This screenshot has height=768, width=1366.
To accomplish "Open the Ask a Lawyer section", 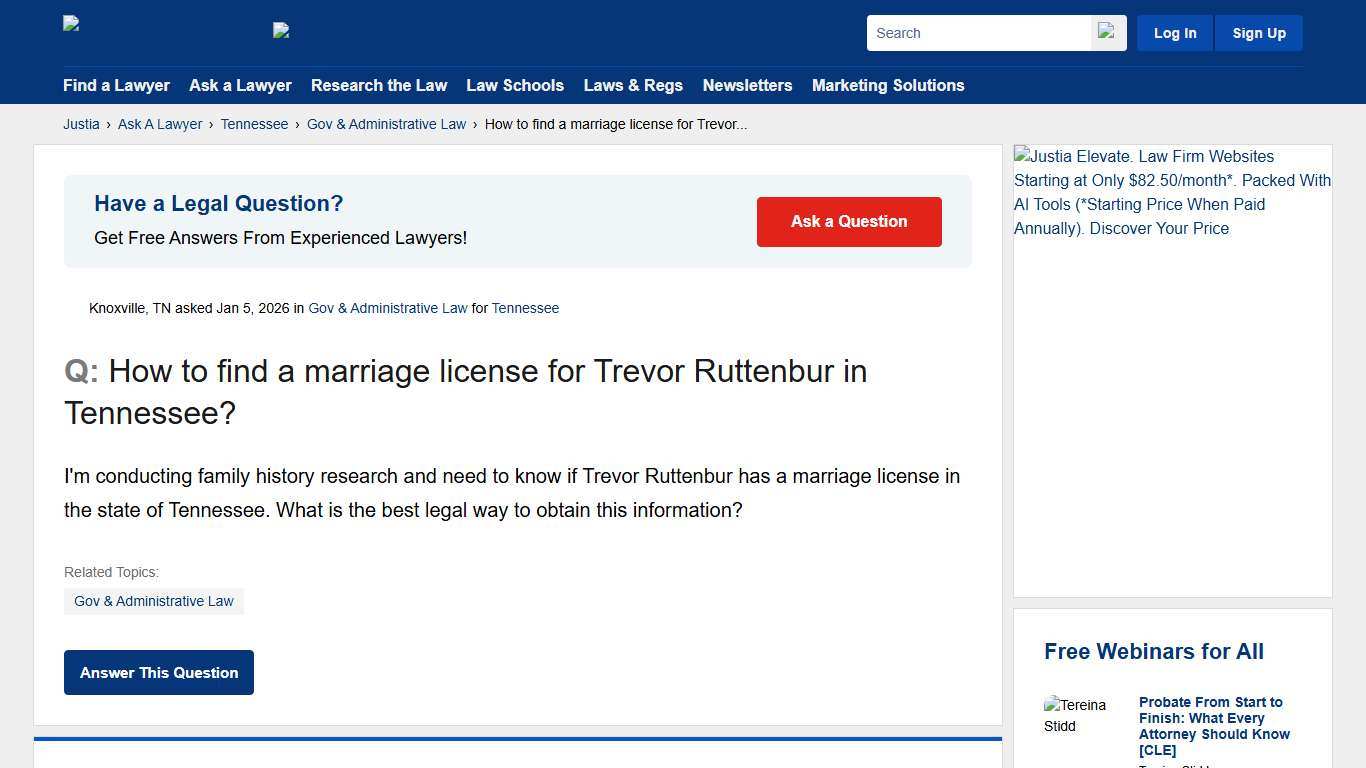I will point(240,86).
